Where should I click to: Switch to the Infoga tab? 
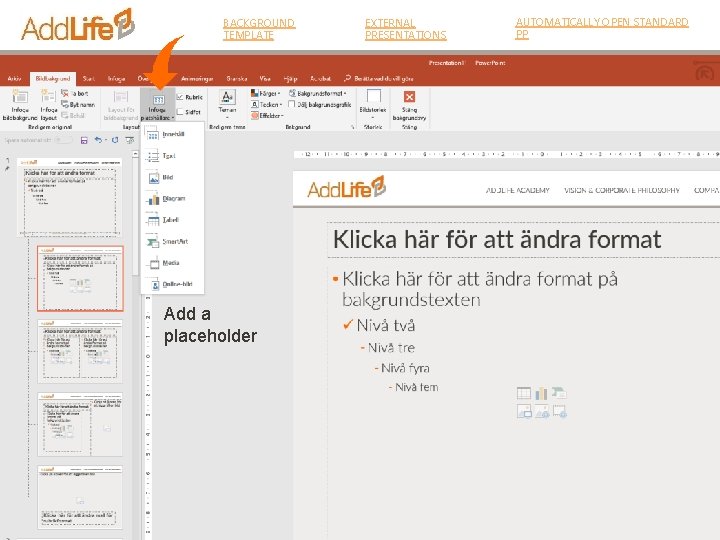pos(116,79)
